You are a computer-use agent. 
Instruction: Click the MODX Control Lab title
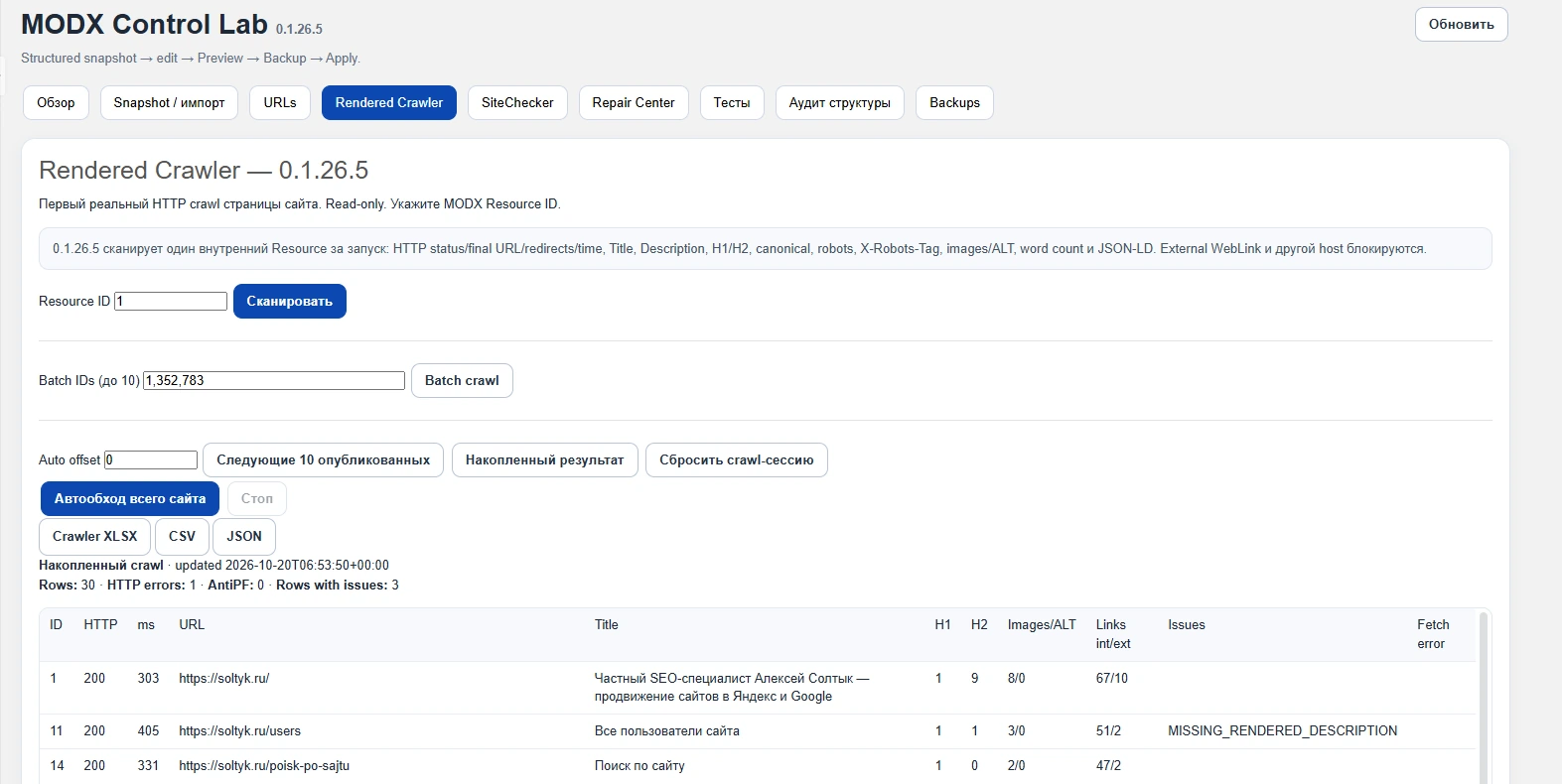[x=145, y=24]
